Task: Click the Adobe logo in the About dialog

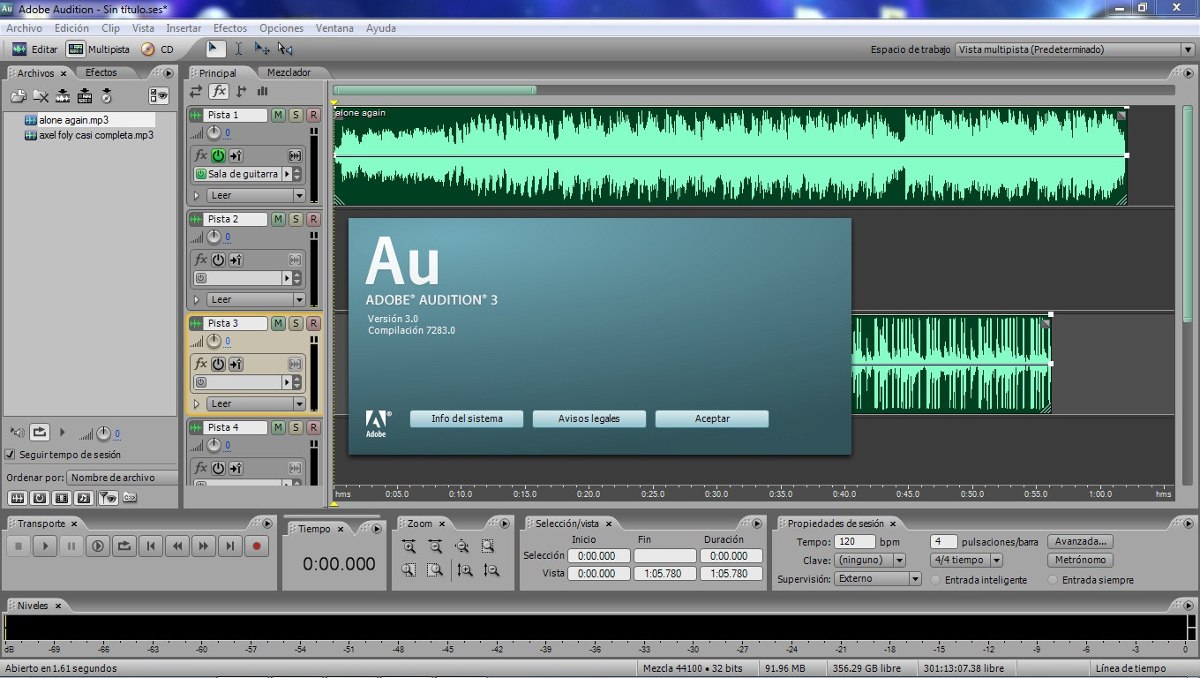Action: click(376, 424)
